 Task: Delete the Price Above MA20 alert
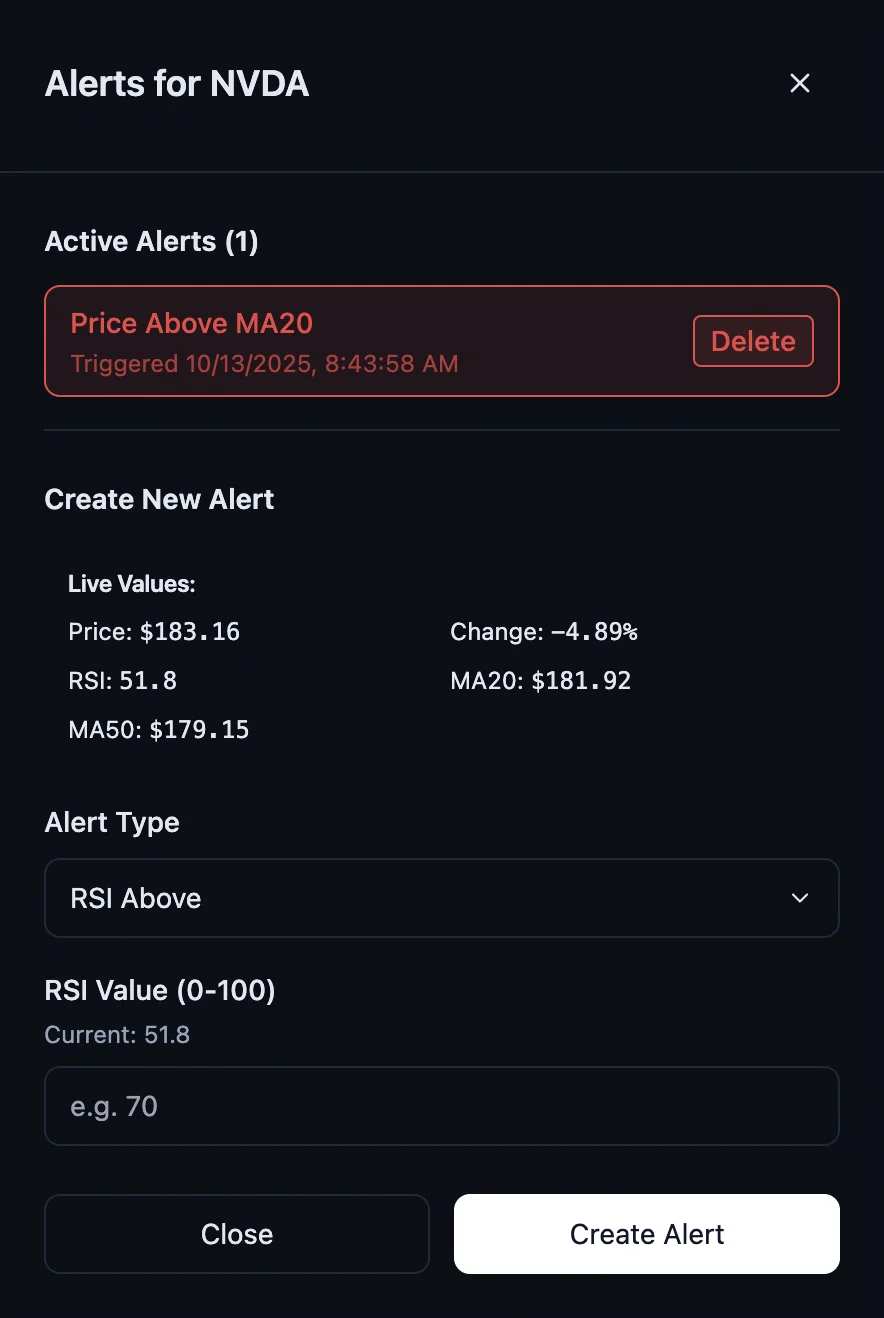pyautogui.click(x=753, y=341)
